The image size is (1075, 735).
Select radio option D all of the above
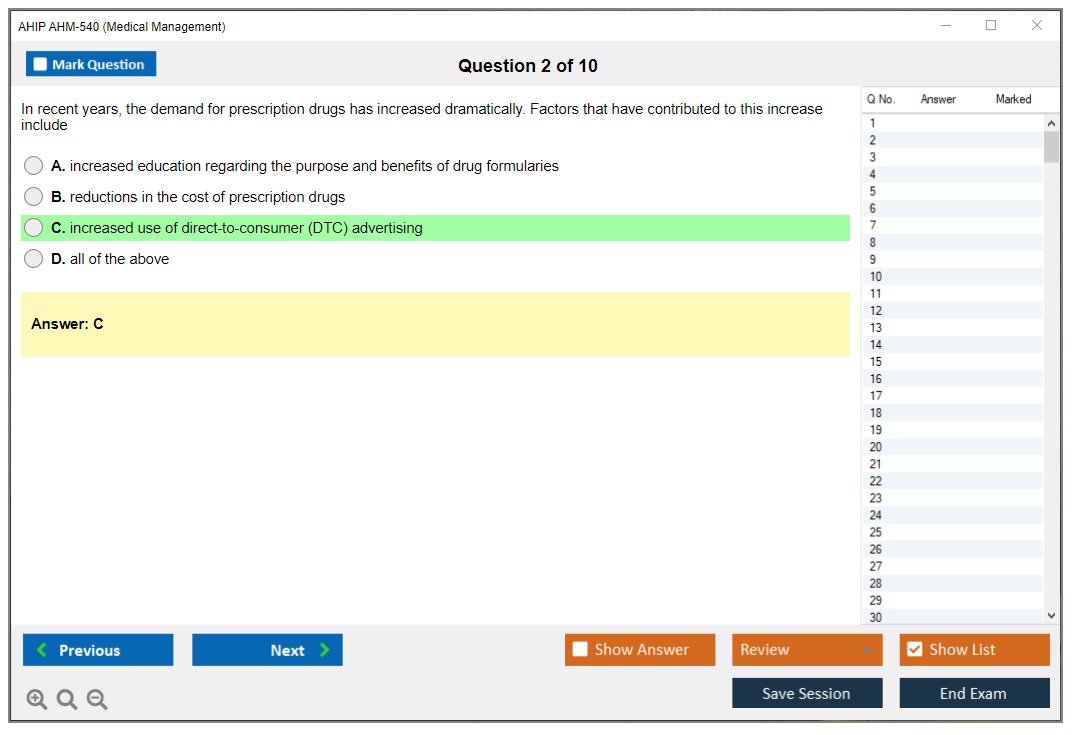pos(34,259)
